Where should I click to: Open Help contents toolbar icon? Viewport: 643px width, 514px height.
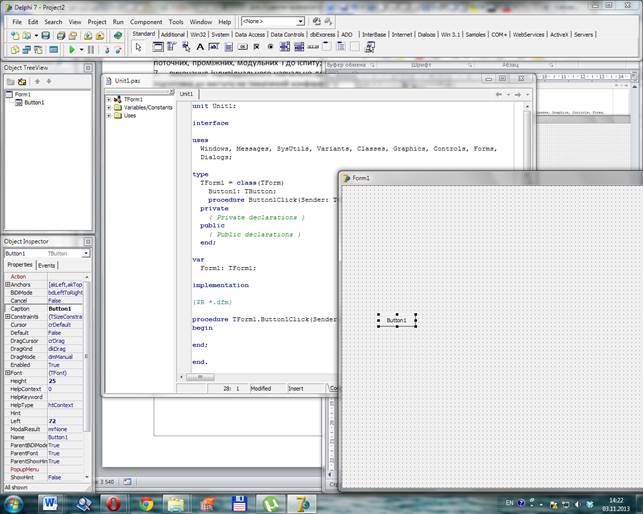pos(118,35)
